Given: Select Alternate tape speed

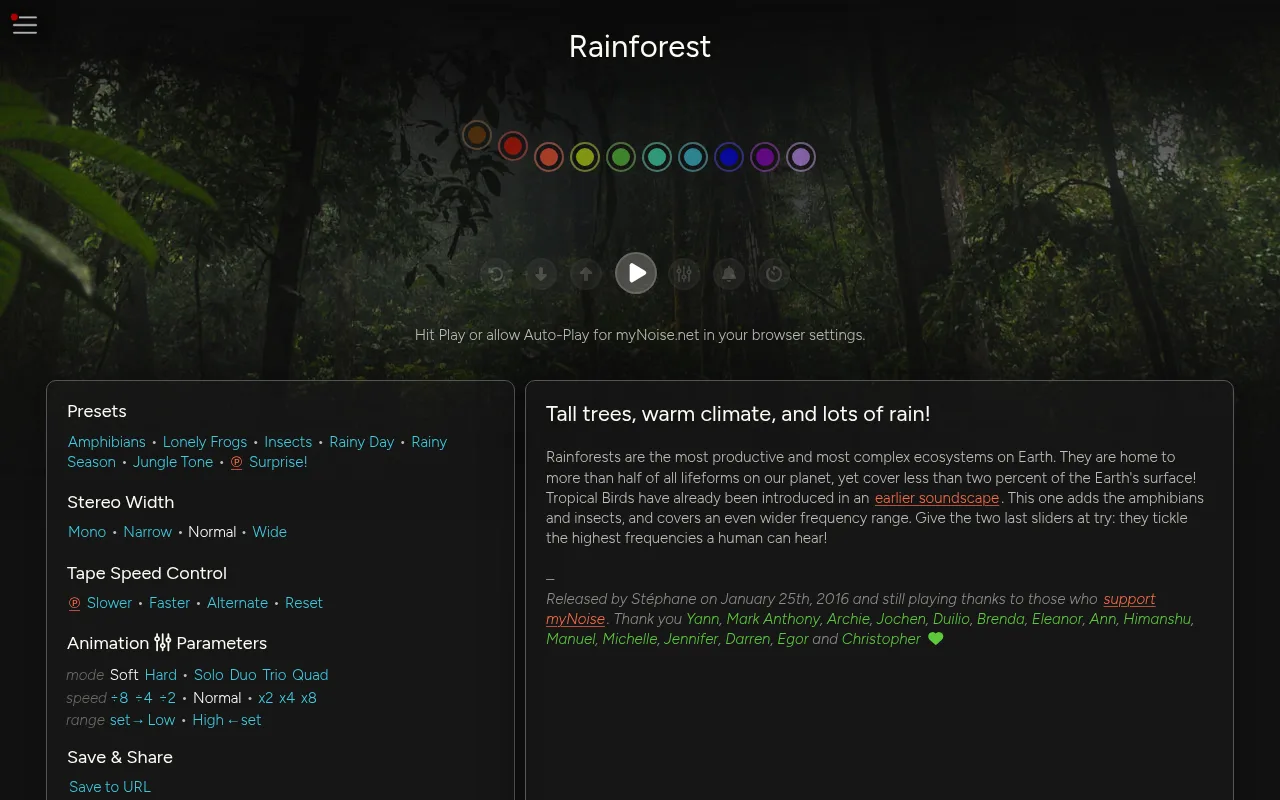Looking at the screenshot, I should [237, 603].
